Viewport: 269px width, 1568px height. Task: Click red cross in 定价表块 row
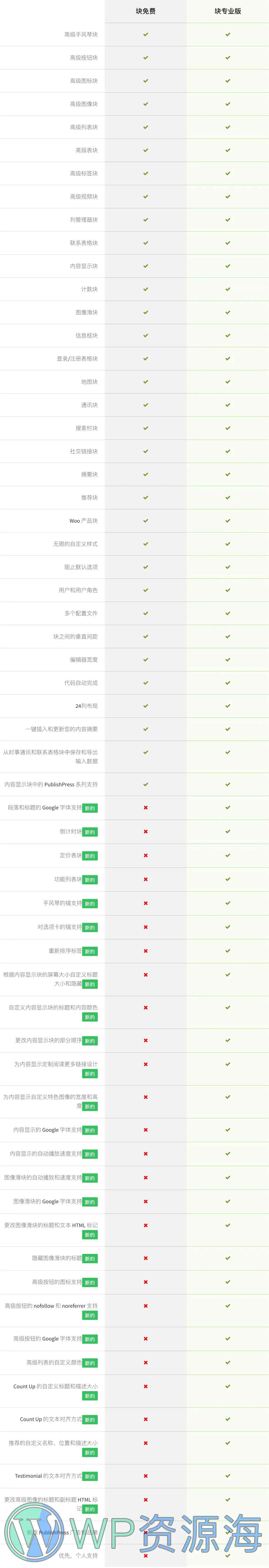pos(146,855)
